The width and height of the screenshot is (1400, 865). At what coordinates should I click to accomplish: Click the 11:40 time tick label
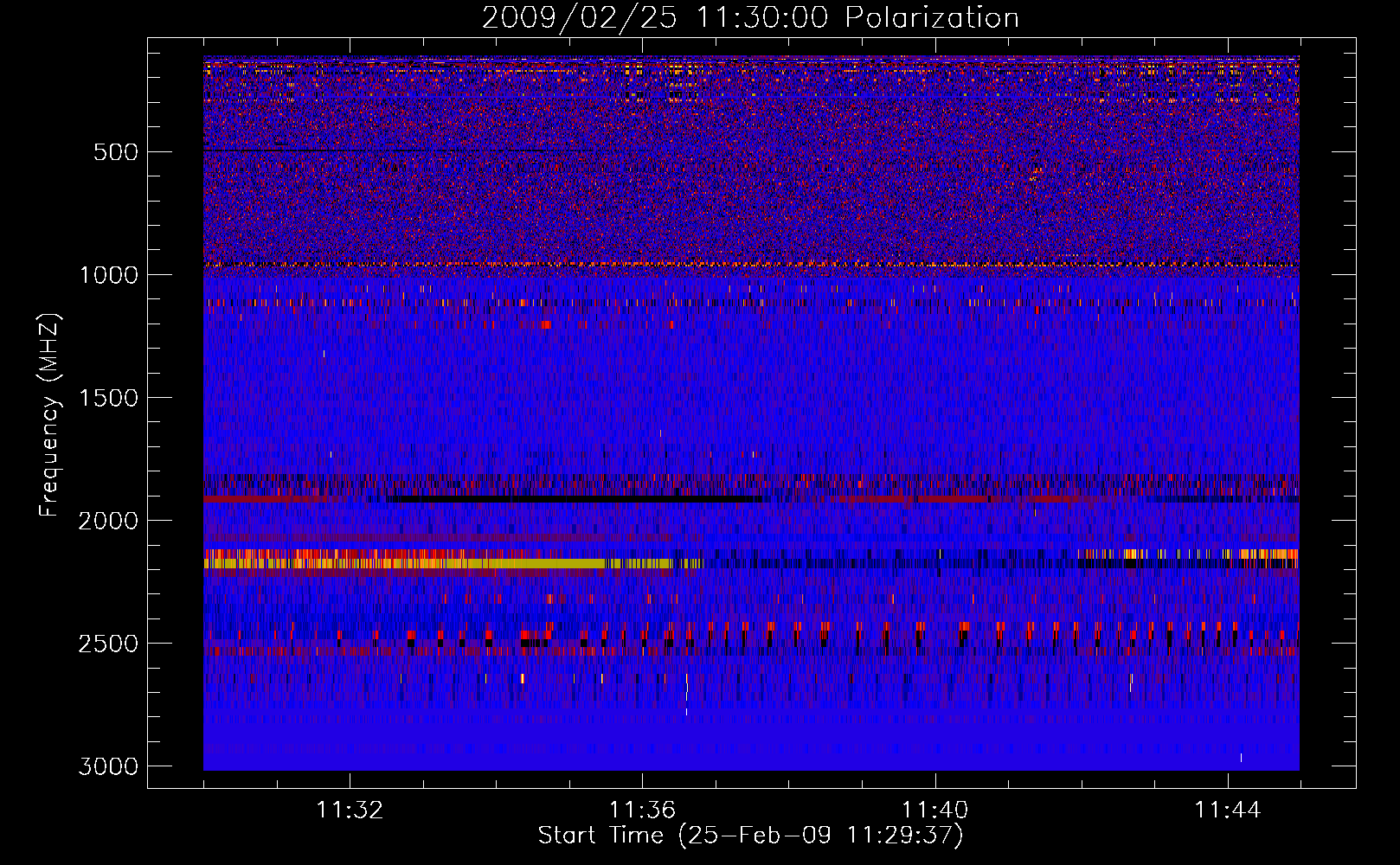tap(934, 811)
